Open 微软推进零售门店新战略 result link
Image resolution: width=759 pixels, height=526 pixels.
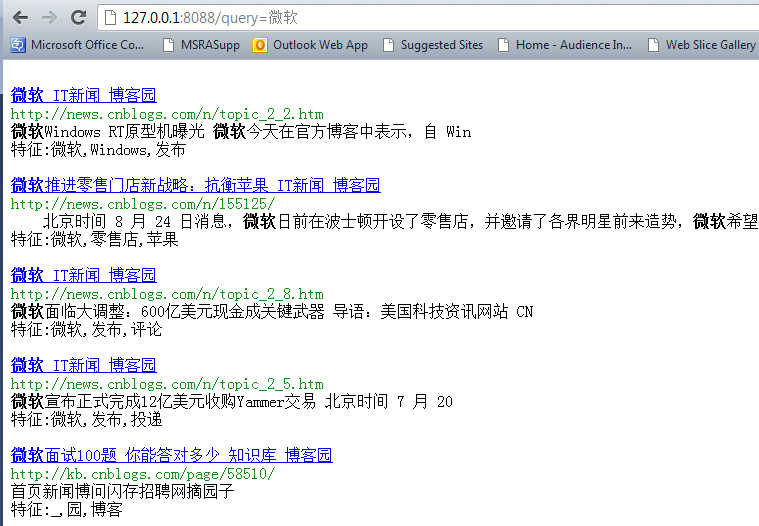196,185
